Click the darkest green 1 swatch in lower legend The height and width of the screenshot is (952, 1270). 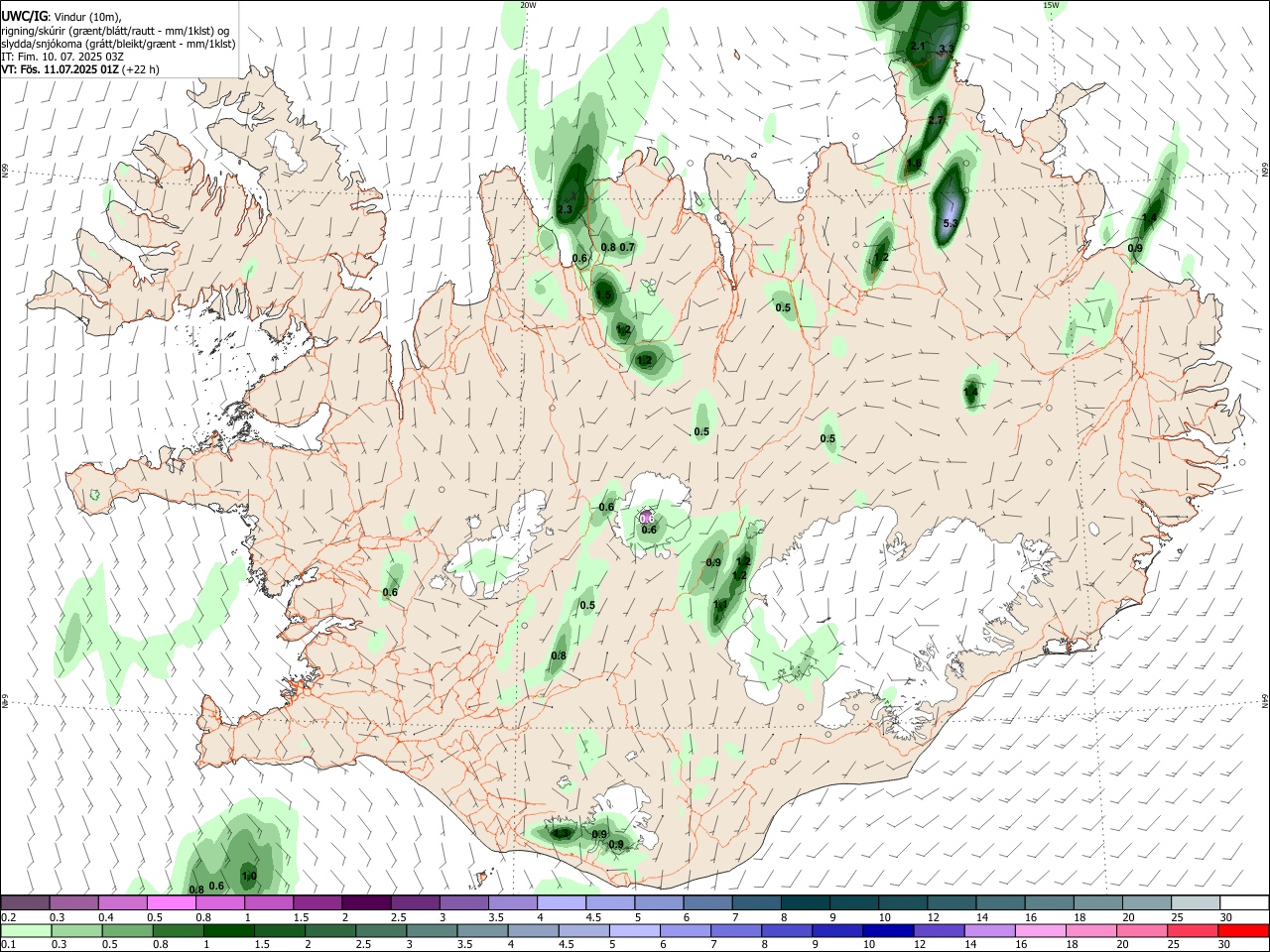tap(228, 930)
